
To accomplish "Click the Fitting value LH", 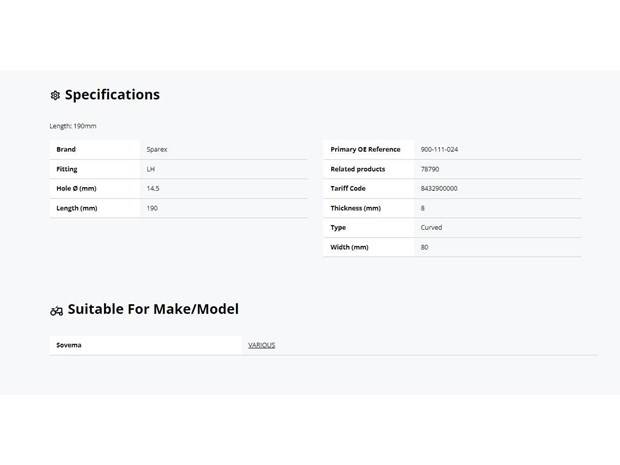I will point(151,169).
